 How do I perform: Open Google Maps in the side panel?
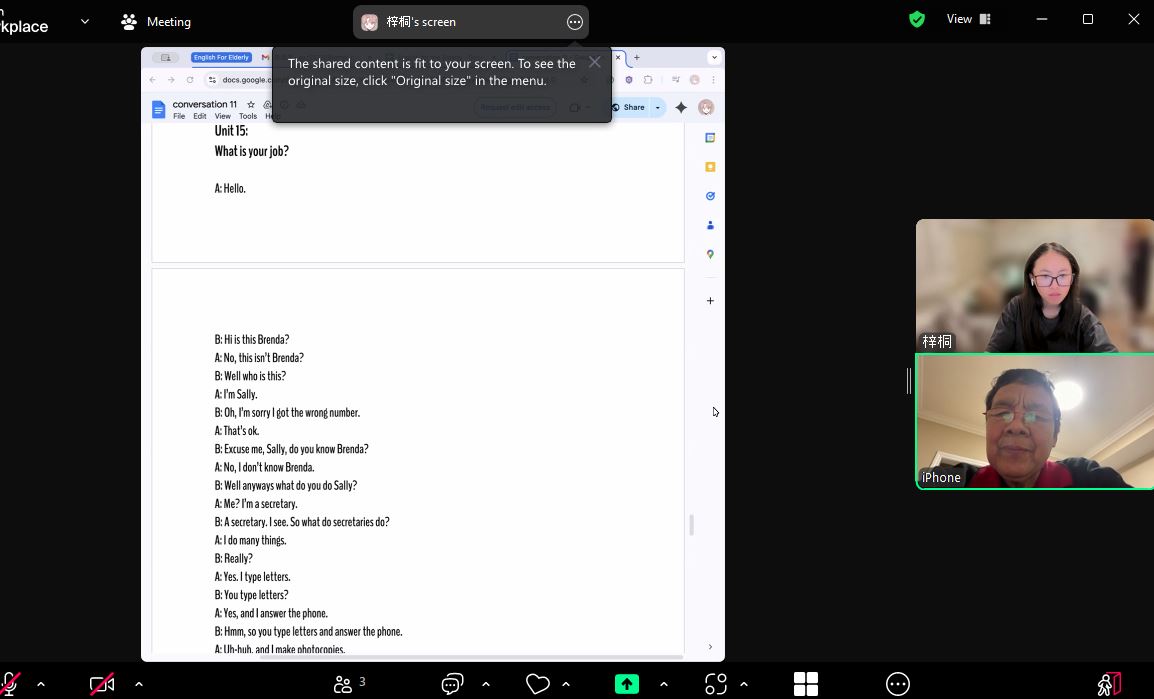[x=710, y=254]
